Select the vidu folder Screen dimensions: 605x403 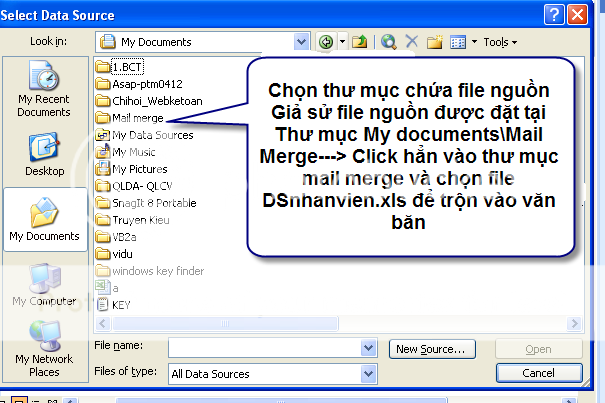(x=114, y=254)
